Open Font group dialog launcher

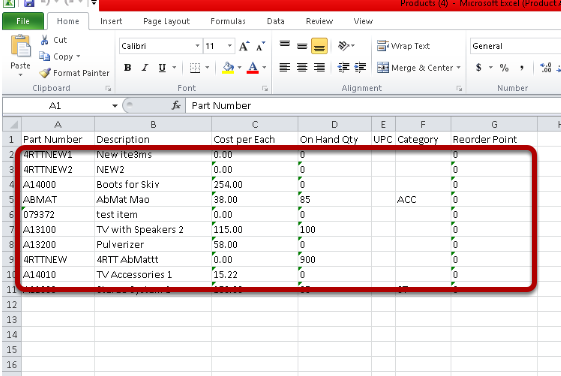click(265, 88)
